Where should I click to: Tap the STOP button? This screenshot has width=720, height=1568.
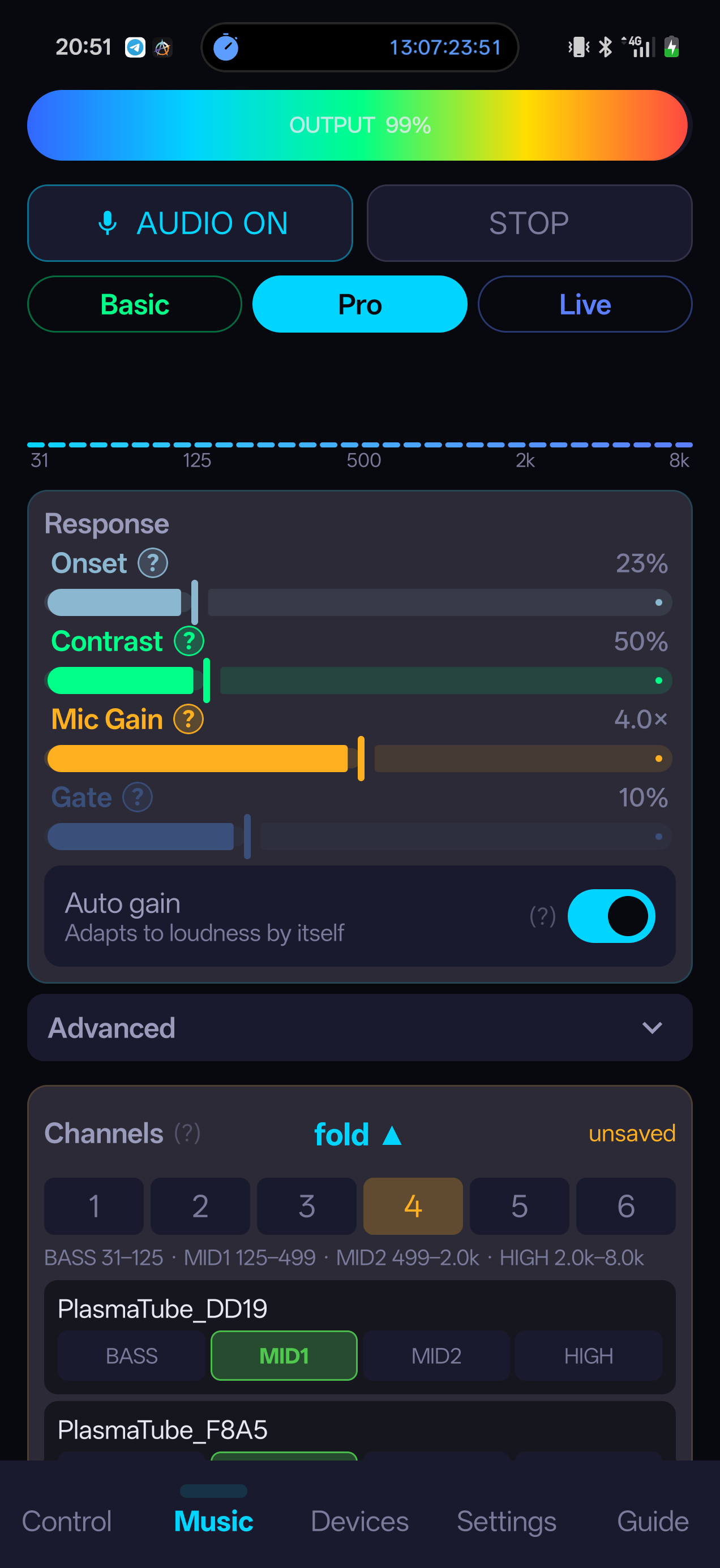(x=529, y=223)
